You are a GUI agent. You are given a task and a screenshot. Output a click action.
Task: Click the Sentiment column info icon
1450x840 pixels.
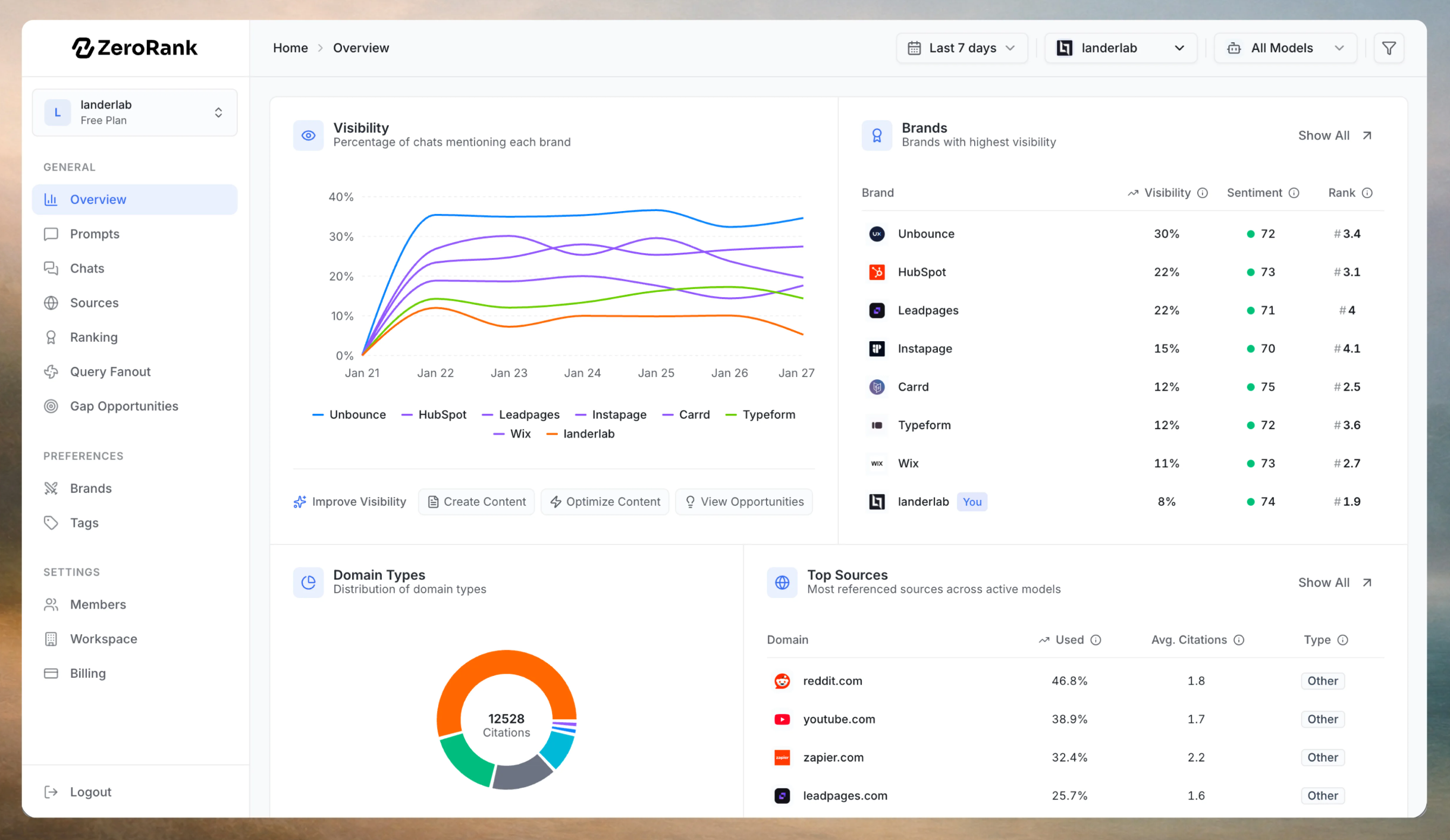tap(1294, 193)
